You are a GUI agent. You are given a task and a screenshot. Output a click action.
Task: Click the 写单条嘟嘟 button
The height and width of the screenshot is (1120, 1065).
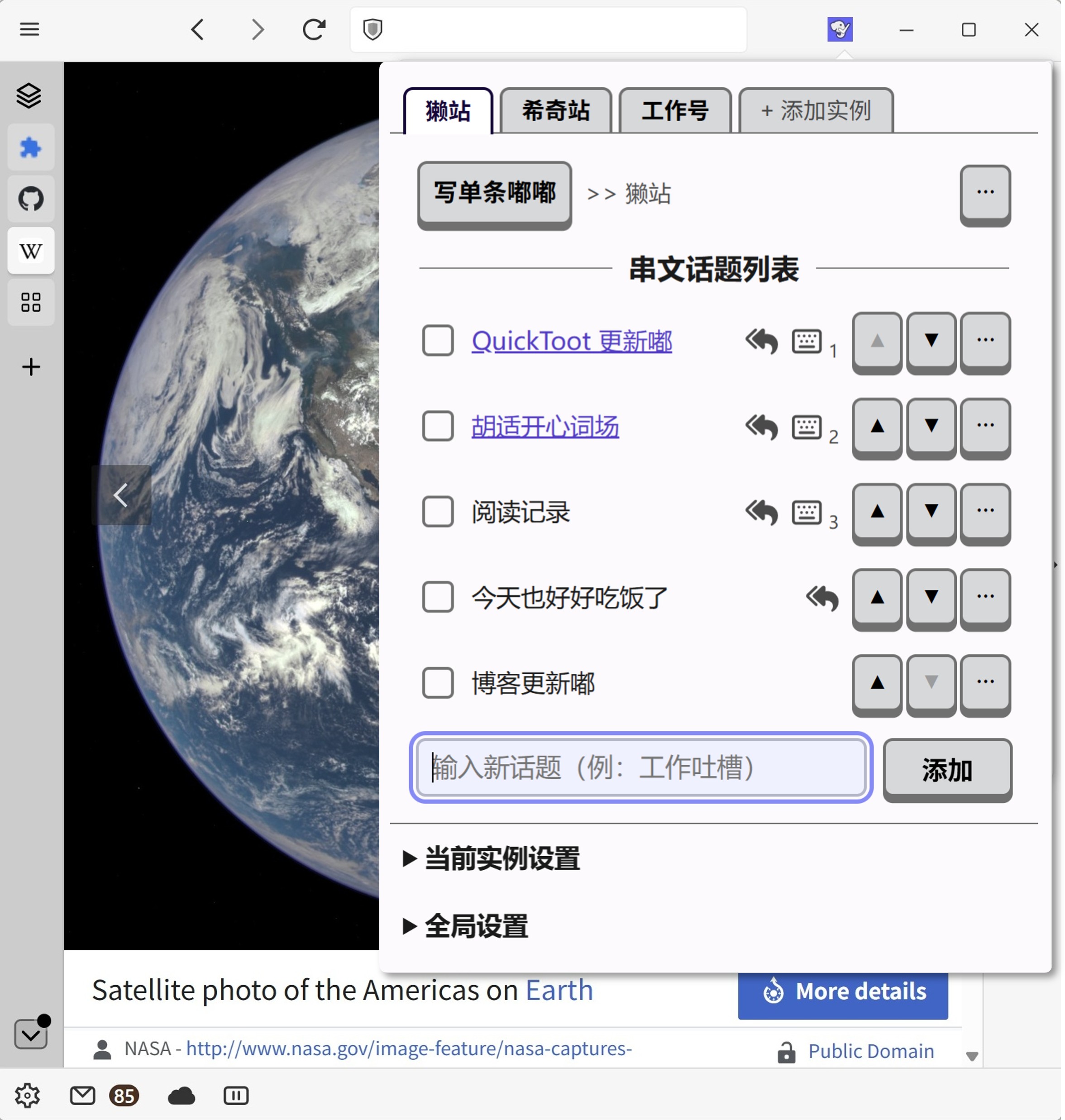[x=494, y=194]
